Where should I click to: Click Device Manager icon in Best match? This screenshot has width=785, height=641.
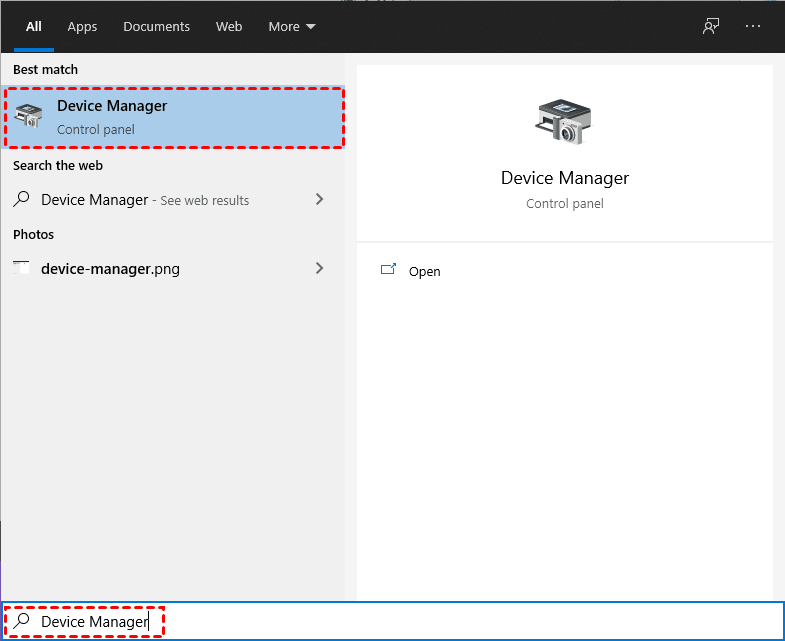point(30,117)
